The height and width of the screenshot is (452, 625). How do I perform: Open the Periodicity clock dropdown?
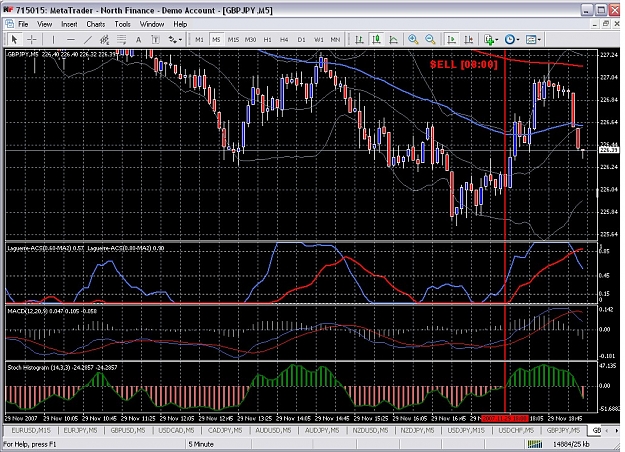pos(512,39)
